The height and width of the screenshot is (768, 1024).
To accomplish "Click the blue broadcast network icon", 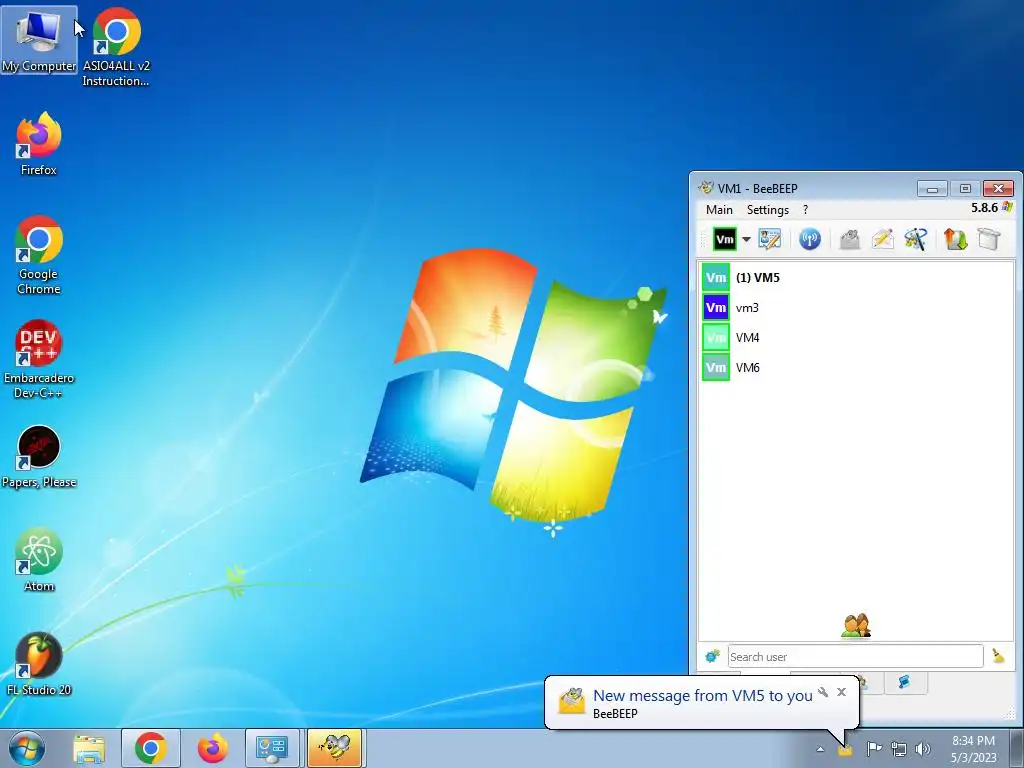I will [x=810, y=239].
